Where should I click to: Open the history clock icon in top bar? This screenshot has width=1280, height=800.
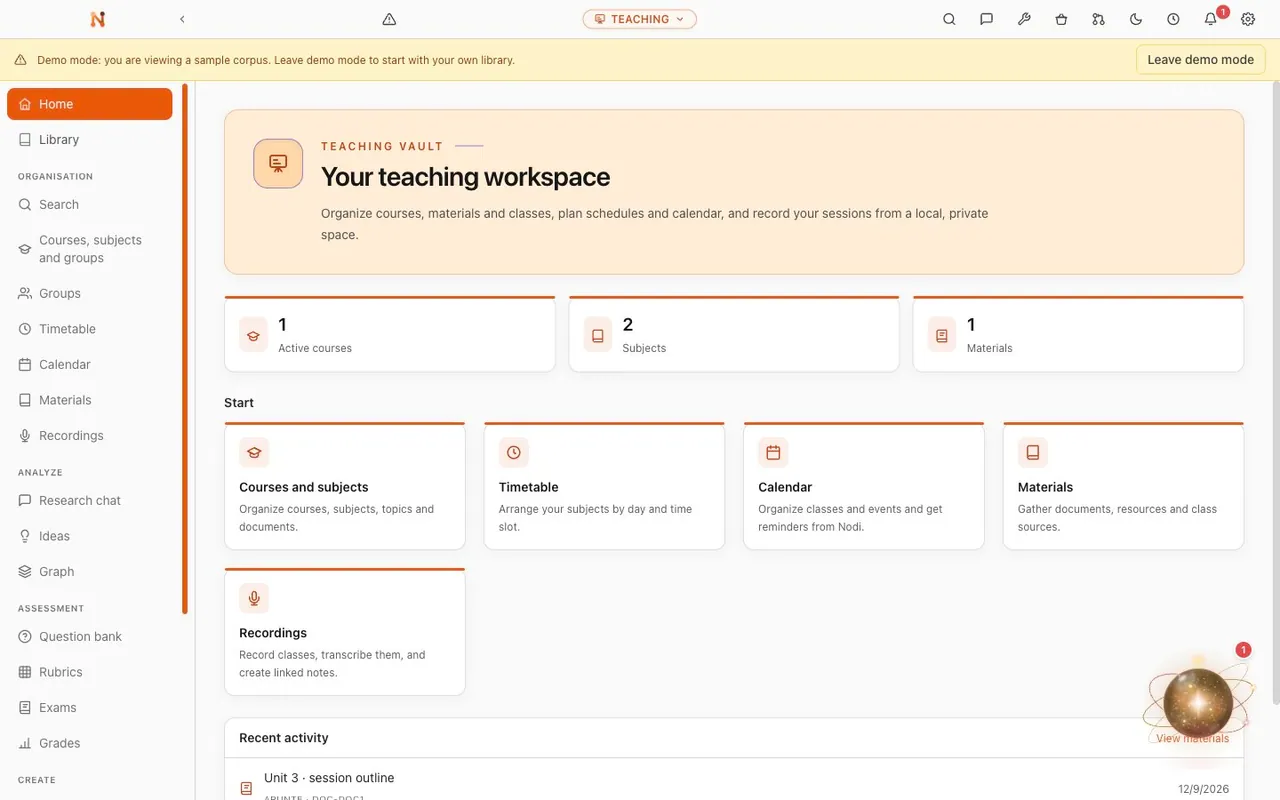[1173, 19]
